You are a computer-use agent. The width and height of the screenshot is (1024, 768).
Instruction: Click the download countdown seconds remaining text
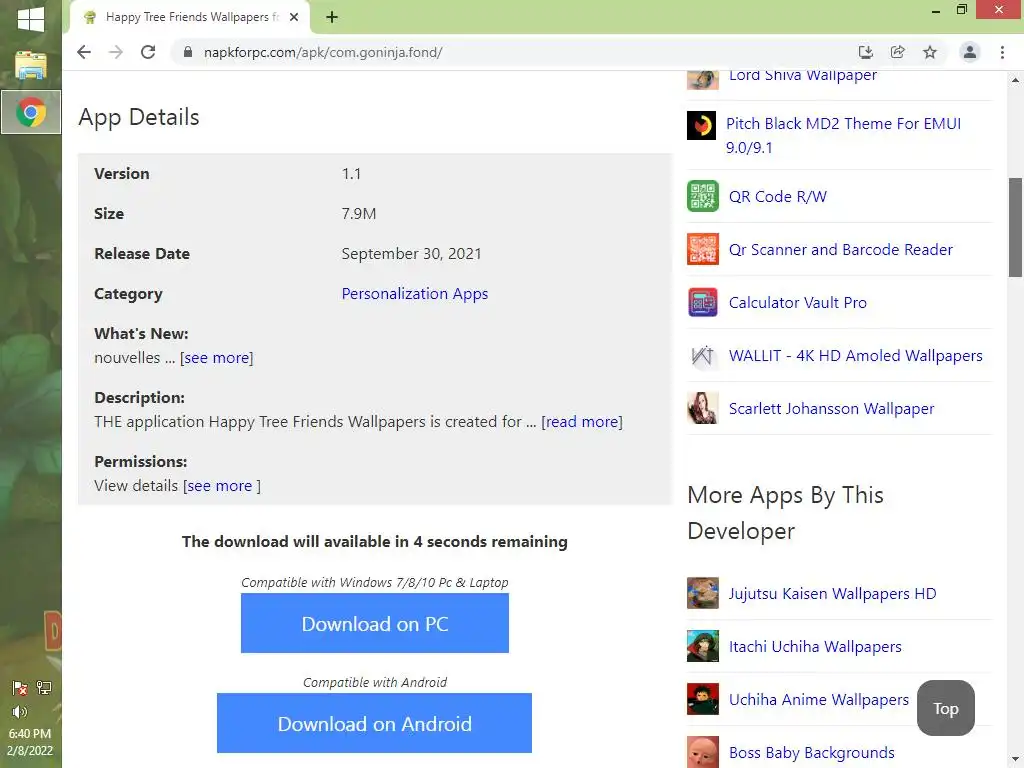click(x=375, y=541)
